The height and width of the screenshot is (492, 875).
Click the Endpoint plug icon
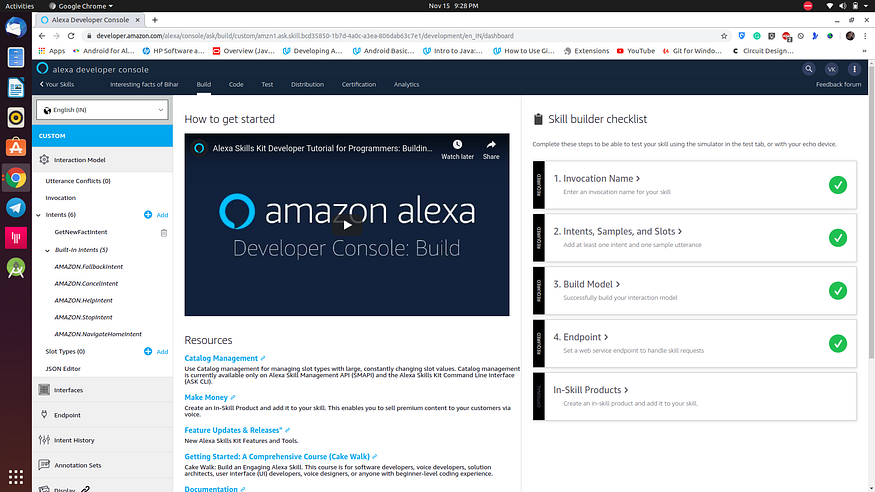(x=44, y=414)
